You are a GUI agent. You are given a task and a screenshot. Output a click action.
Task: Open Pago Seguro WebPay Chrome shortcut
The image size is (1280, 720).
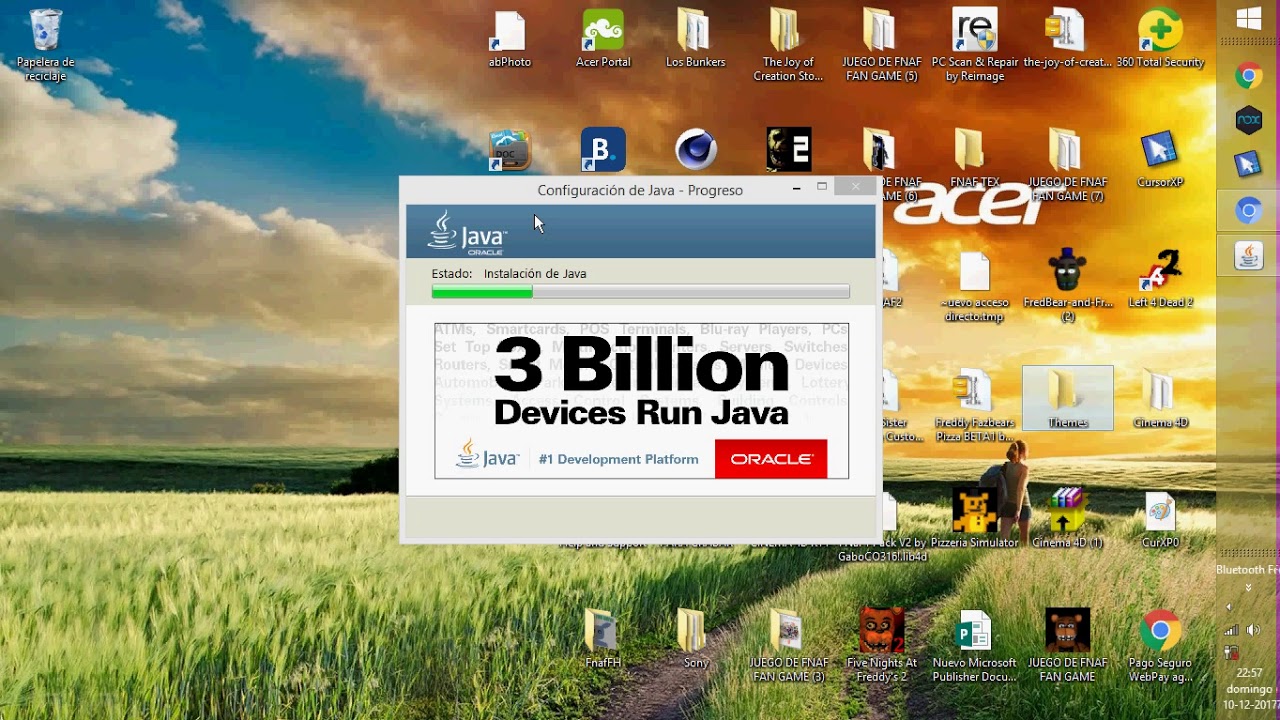click(1160, 646)
